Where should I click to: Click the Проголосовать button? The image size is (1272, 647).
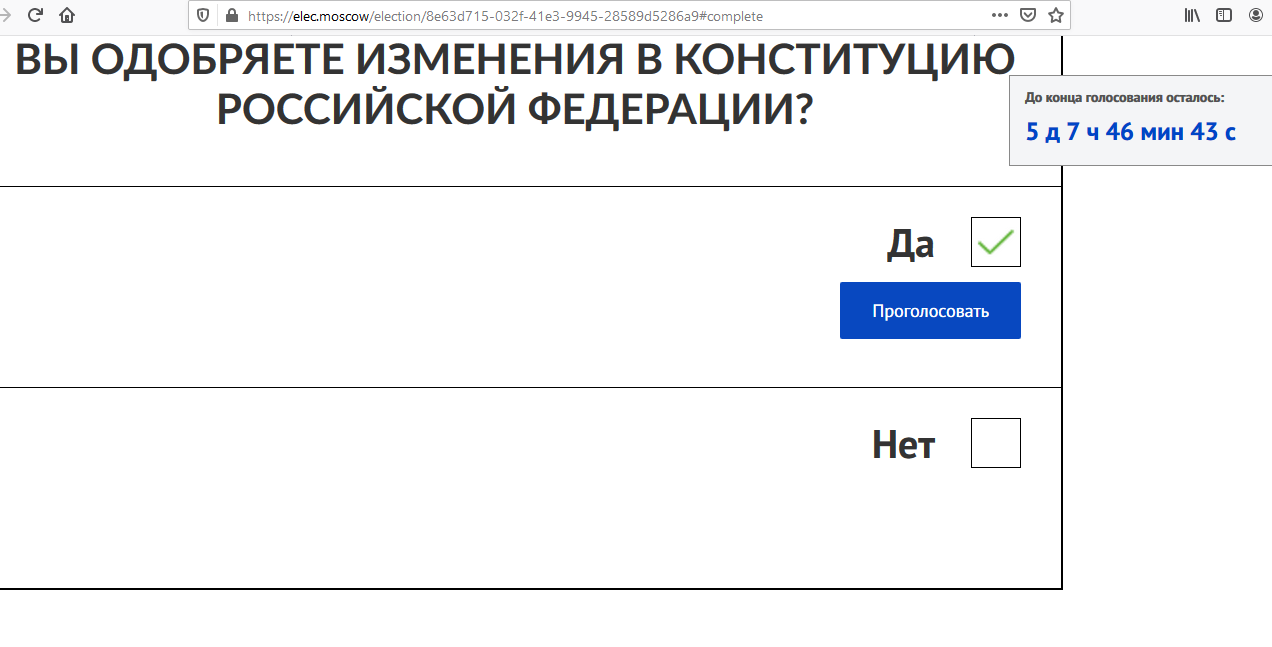[930, 310]
